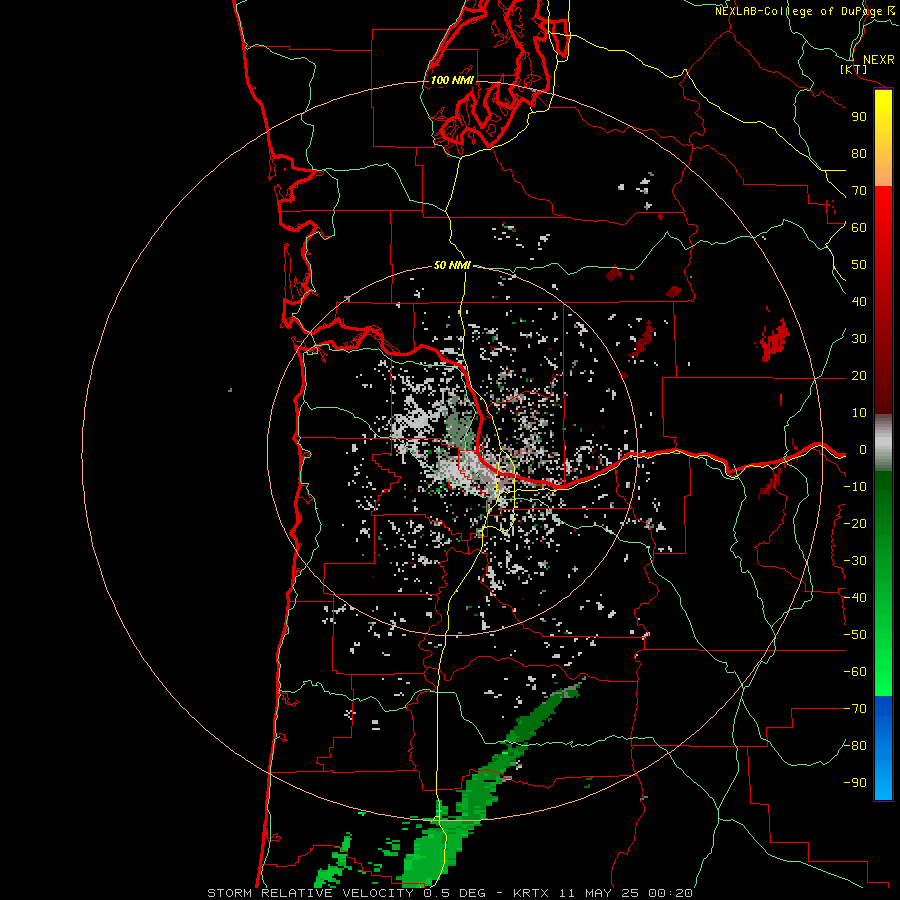Click the gray zero-velocity segment of the color bar
900x900 pixels.
883,443
